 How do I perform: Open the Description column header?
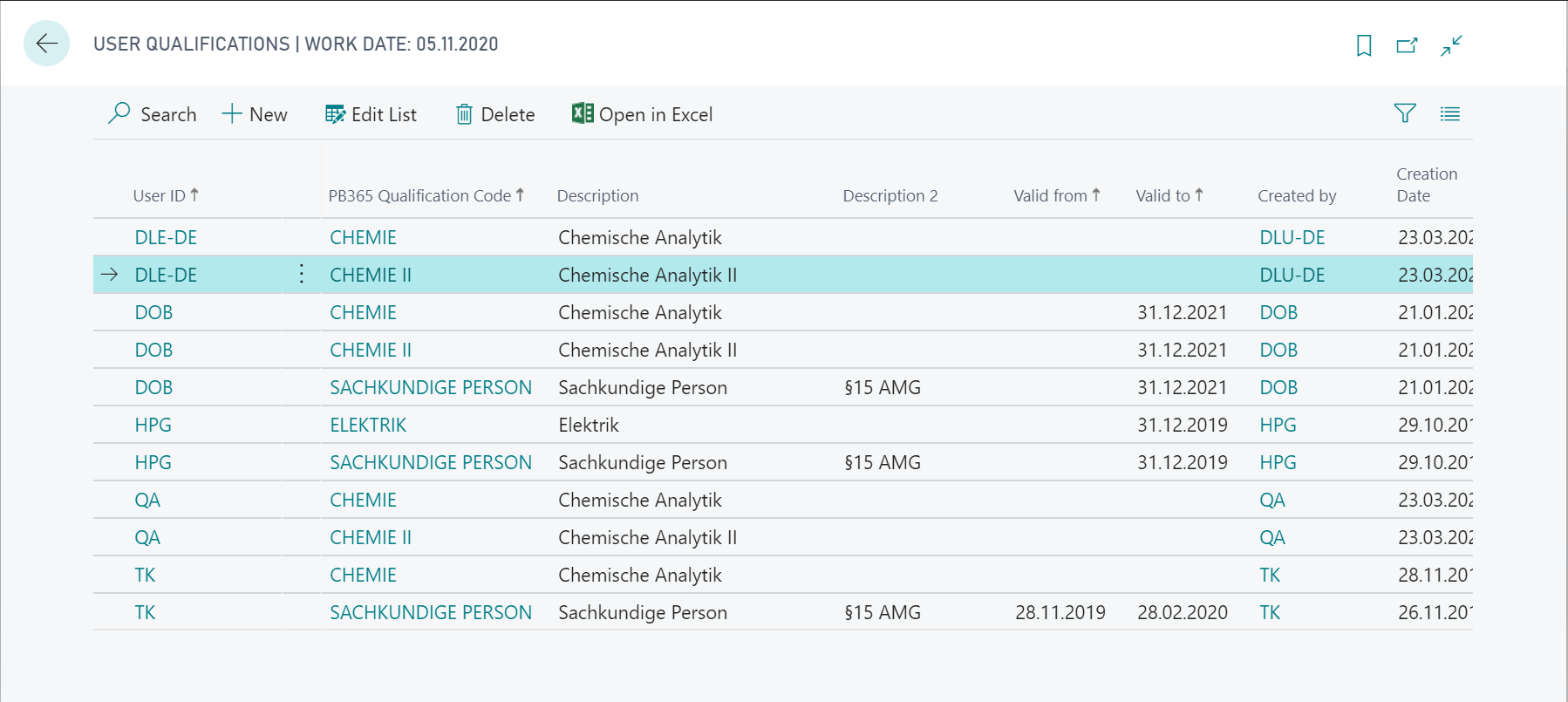(x=597, y=195)
